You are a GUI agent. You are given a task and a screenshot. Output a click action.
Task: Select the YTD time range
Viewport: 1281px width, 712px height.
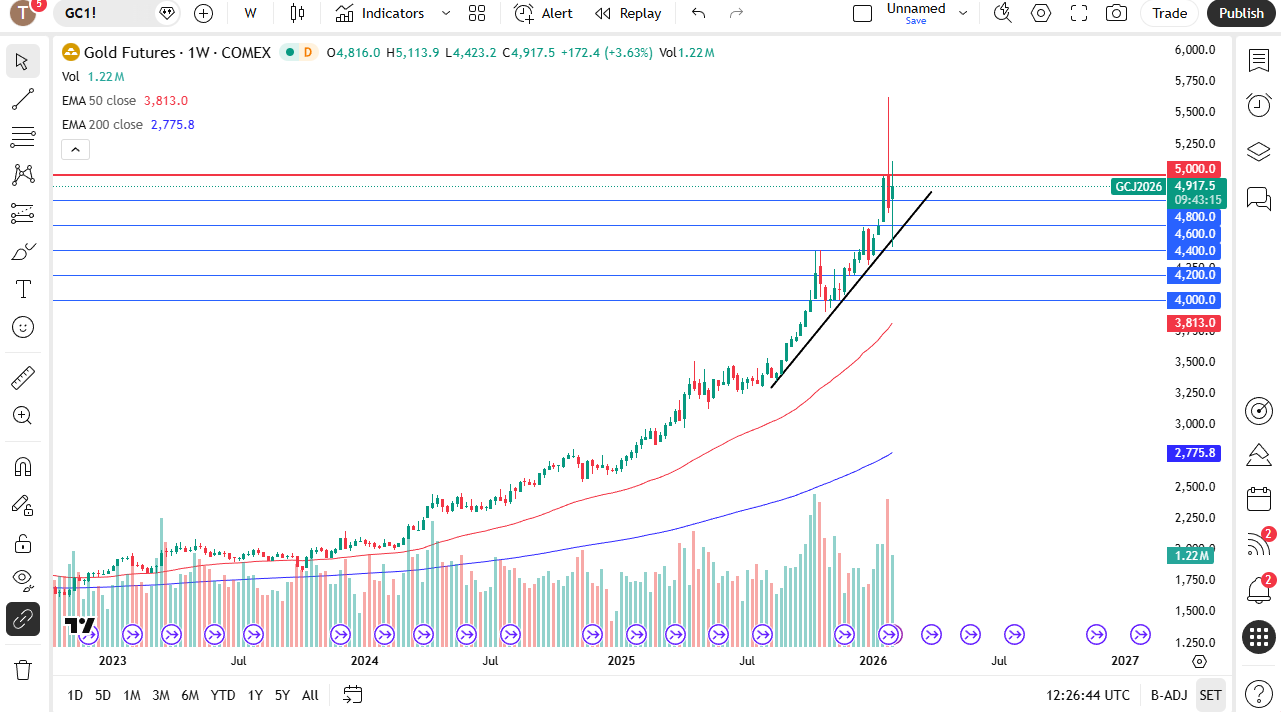click(223, 695)
